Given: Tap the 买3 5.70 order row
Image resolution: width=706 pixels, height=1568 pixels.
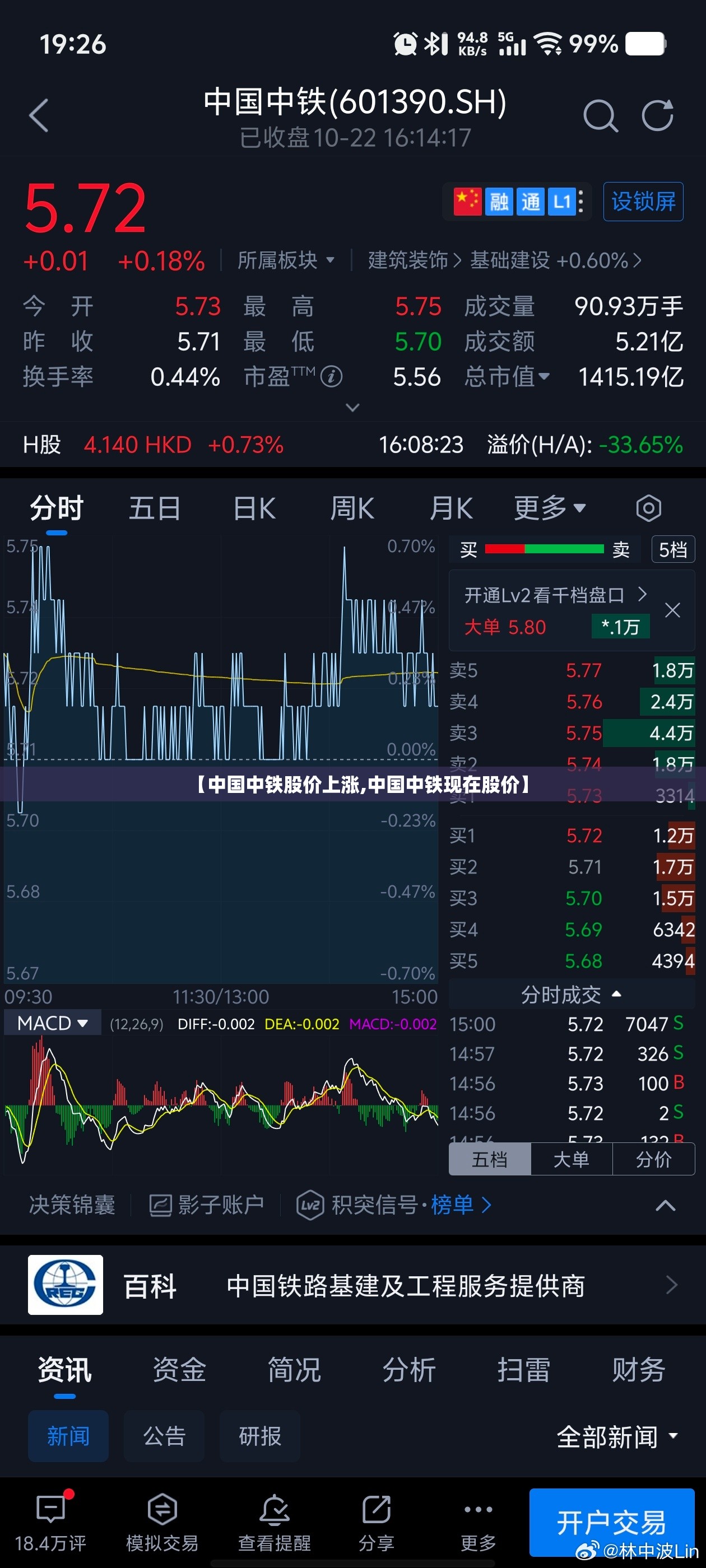Looking at the screenshot, I should [572, 898].
